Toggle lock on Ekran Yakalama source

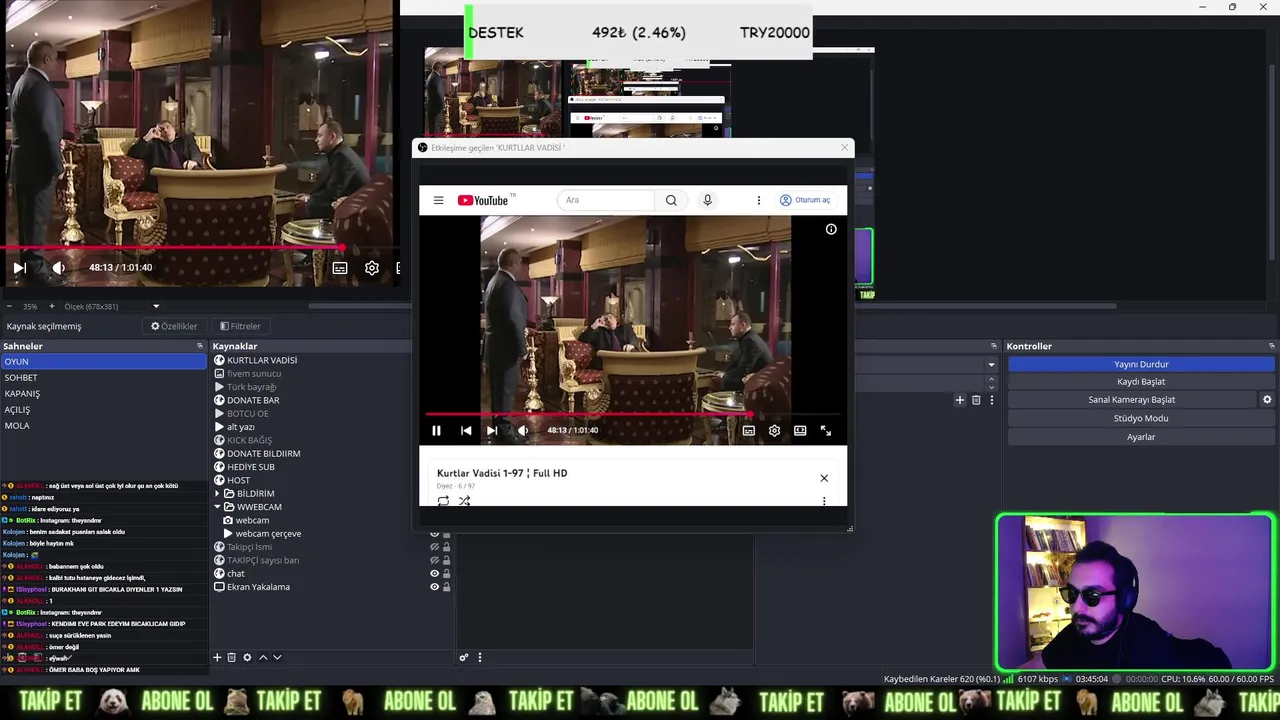[446, 587]
